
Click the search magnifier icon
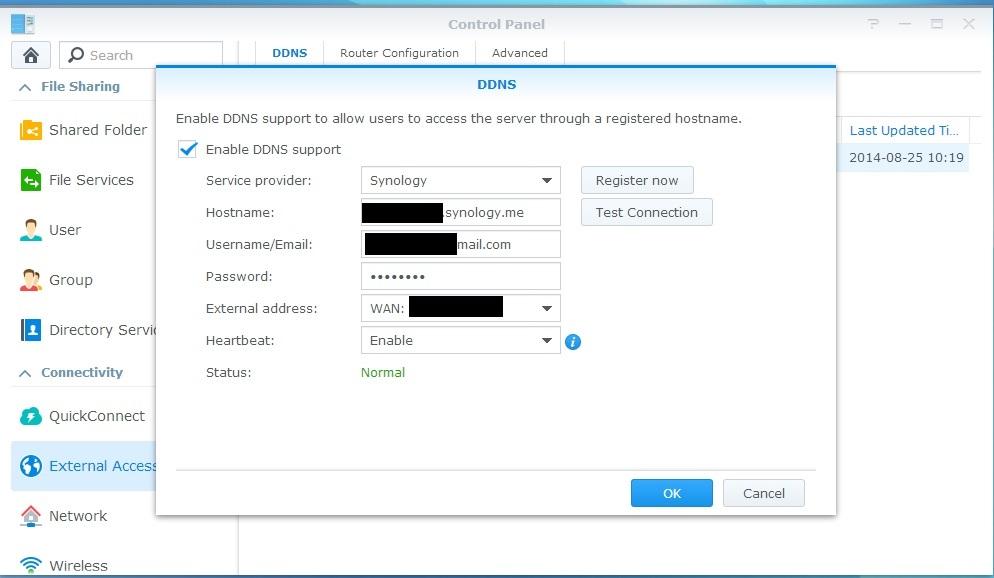tap(76, 55)
